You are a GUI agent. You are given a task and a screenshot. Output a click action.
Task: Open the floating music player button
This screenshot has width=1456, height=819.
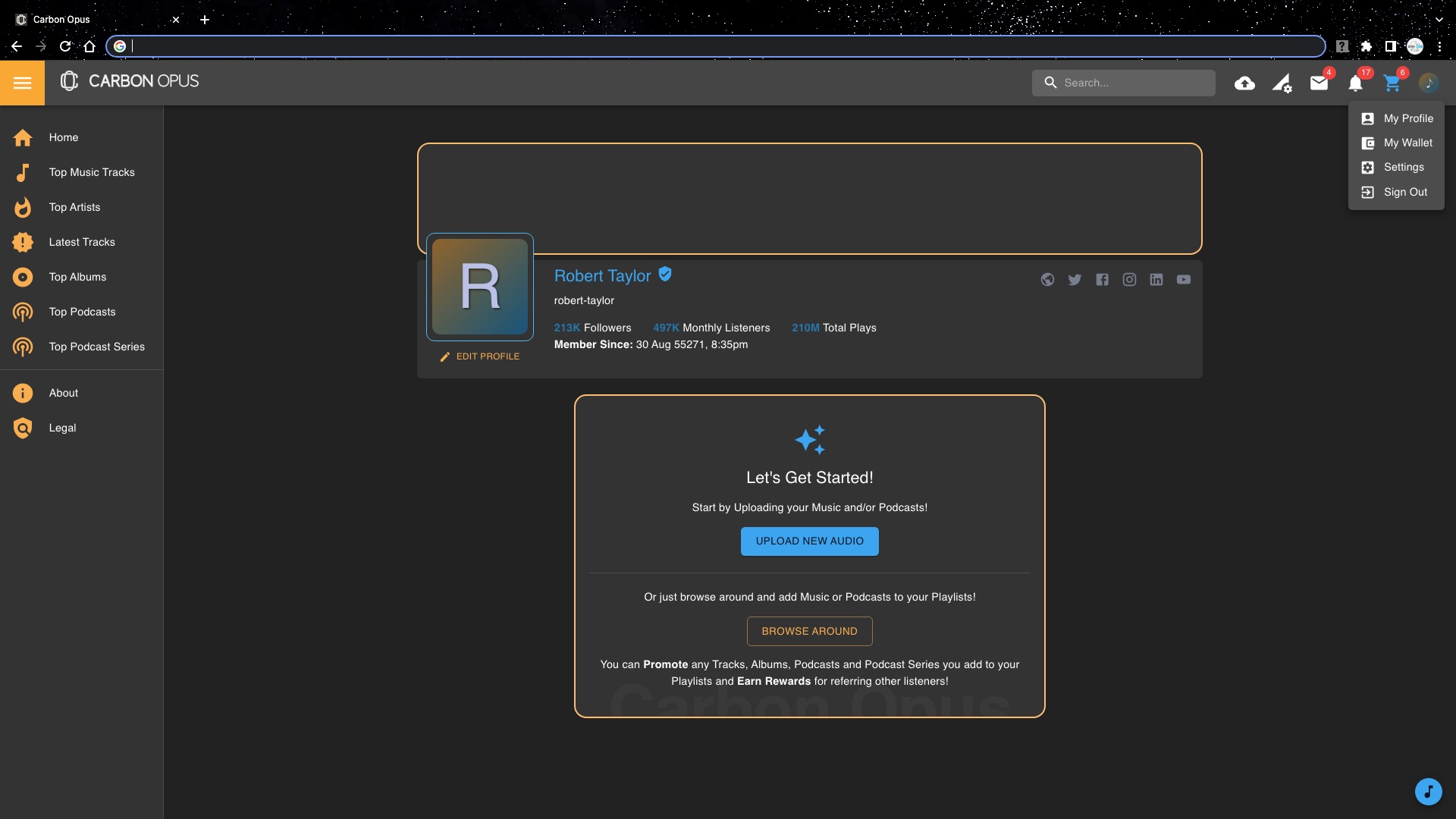pos(1428,792)
